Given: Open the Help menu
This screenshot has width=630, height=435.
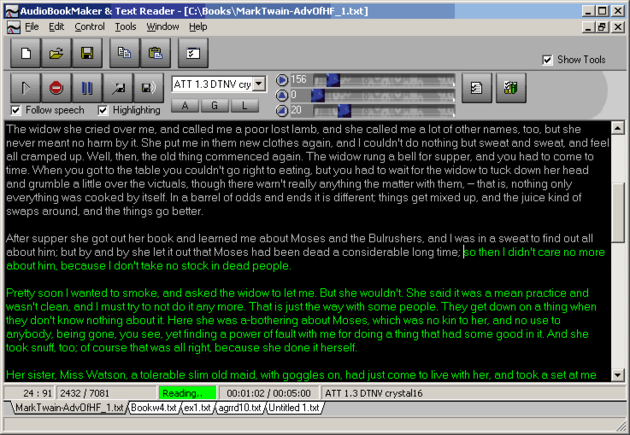Looking at the screenshot, I should pyautogui.click(x=198, y=27).
